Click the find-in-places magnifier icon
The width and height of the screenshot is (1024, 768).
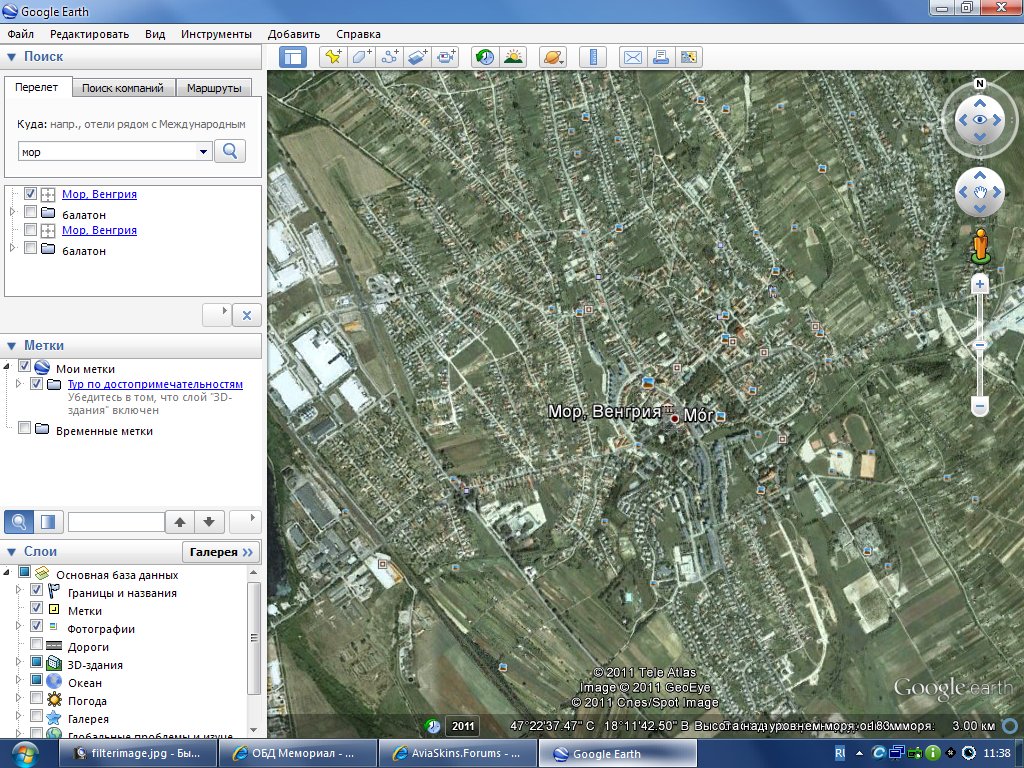click(19, 522)
